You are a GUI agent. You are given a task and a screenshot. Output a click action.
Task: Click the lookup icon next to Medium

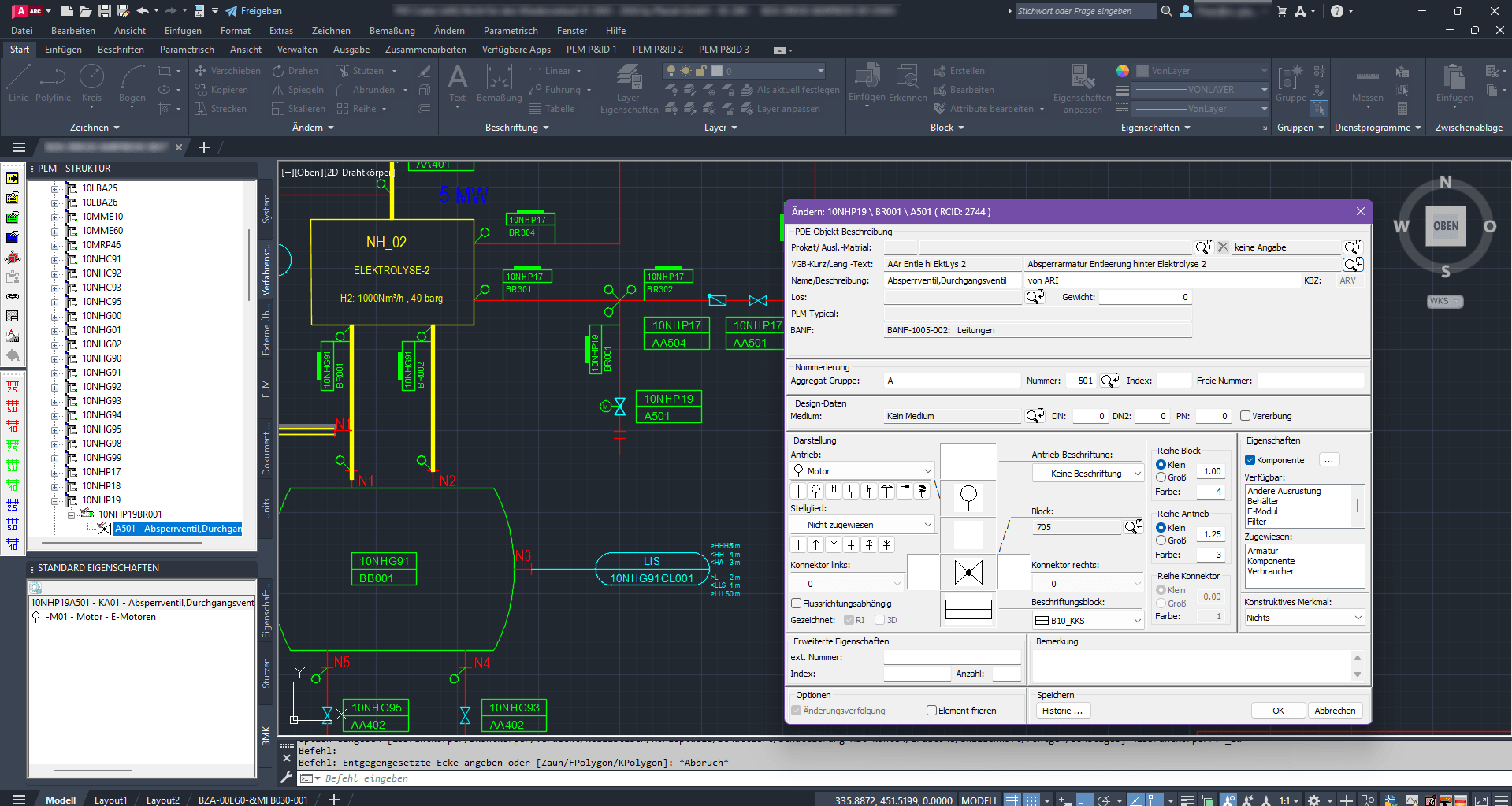pos(1035,415)
